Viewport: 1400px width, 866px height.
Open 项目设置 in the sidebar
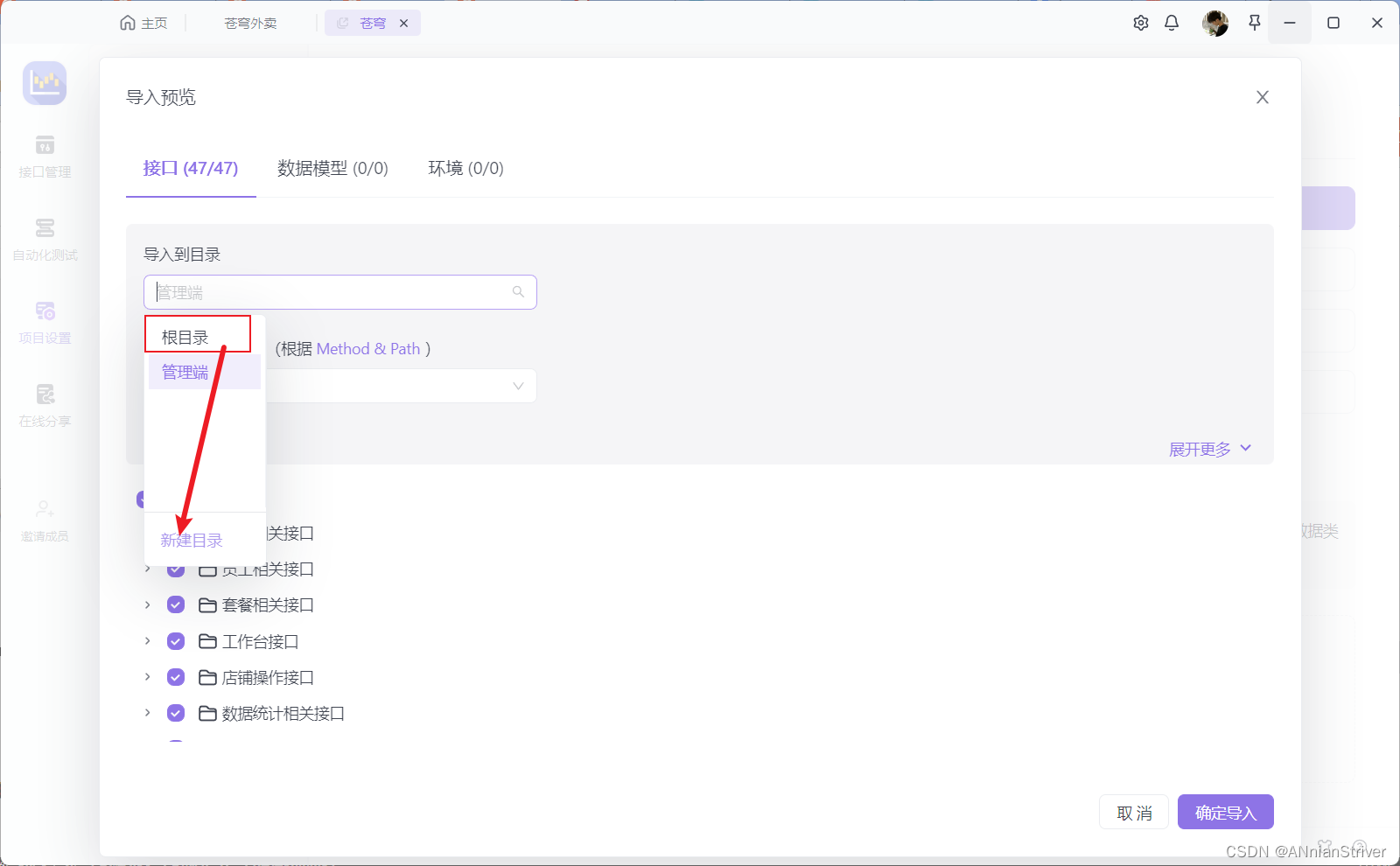(44, 321)
